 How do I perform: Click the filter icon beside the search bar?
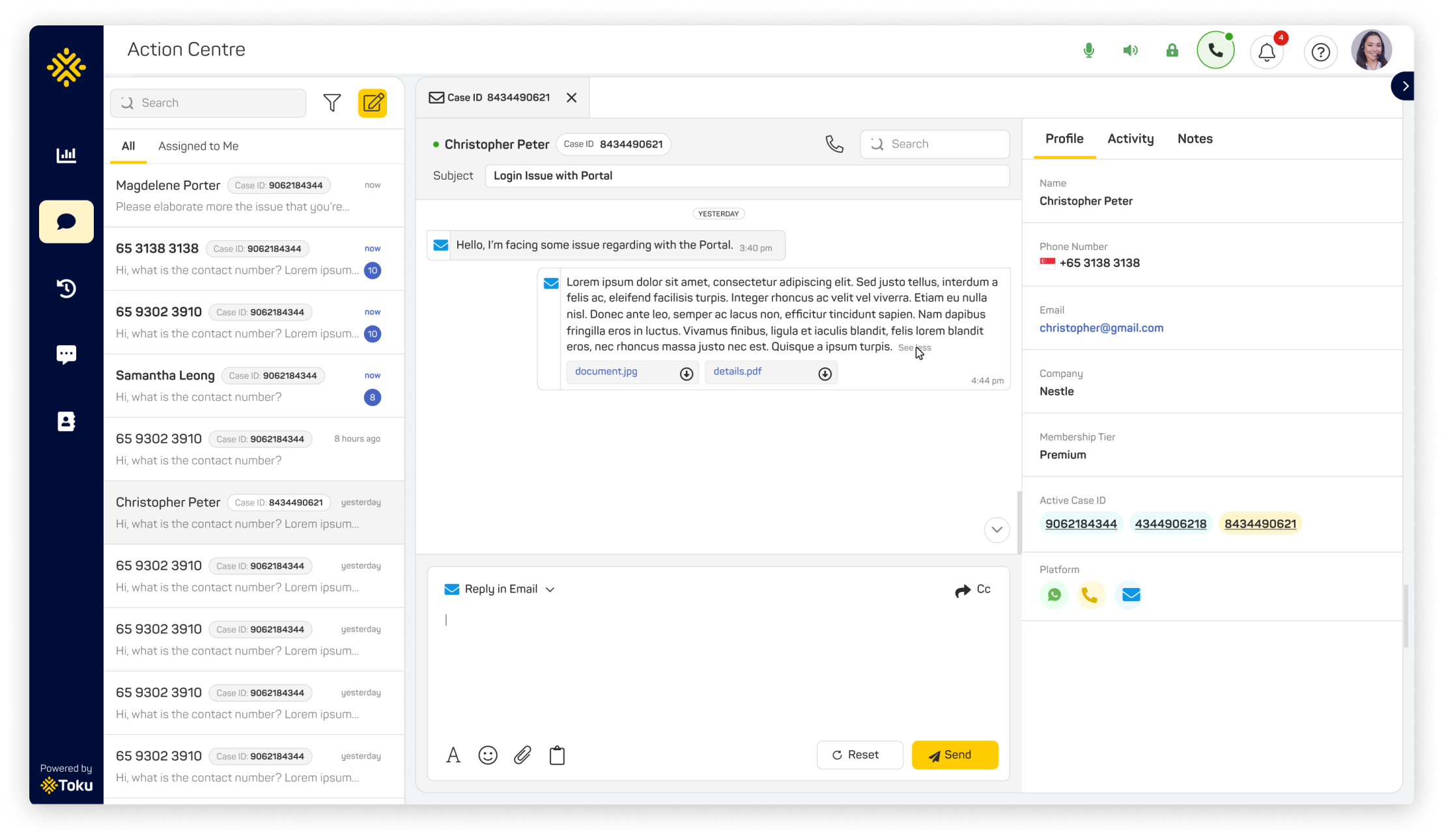tap(332, 102)
